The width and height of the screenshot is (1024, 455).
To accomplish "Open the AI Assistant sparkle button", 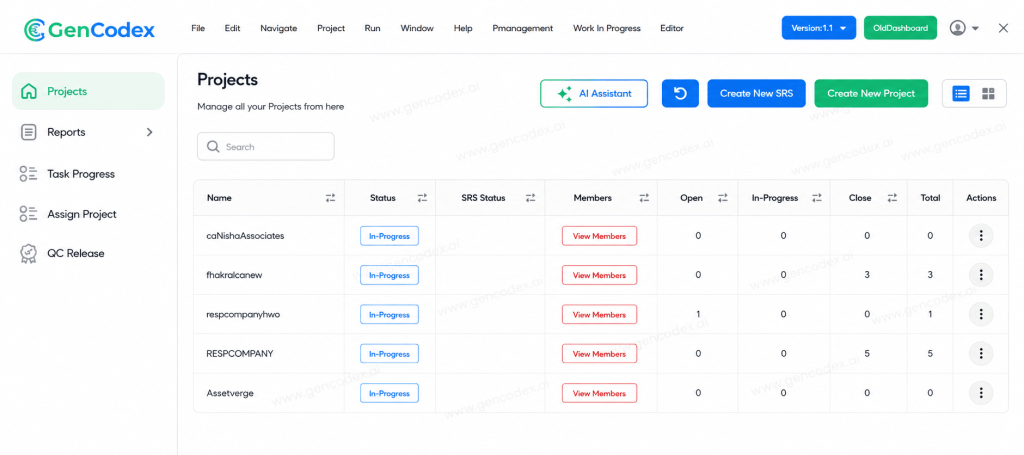I will click(594, 93).
